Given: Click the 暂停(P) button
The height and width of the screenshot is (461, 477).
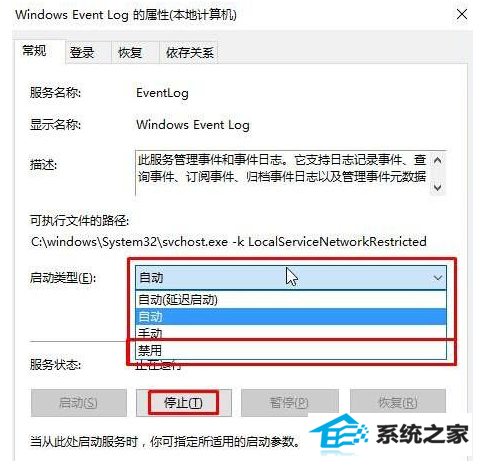Looking at the screenshot, I should point(289,403).
